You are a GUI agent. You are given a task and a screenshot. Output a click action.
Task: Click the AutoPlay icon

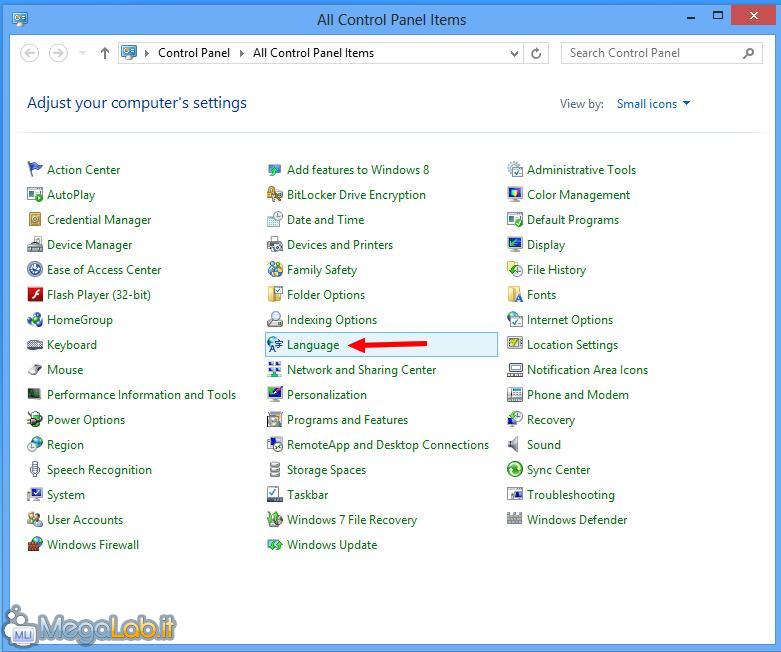click(35, 195)
